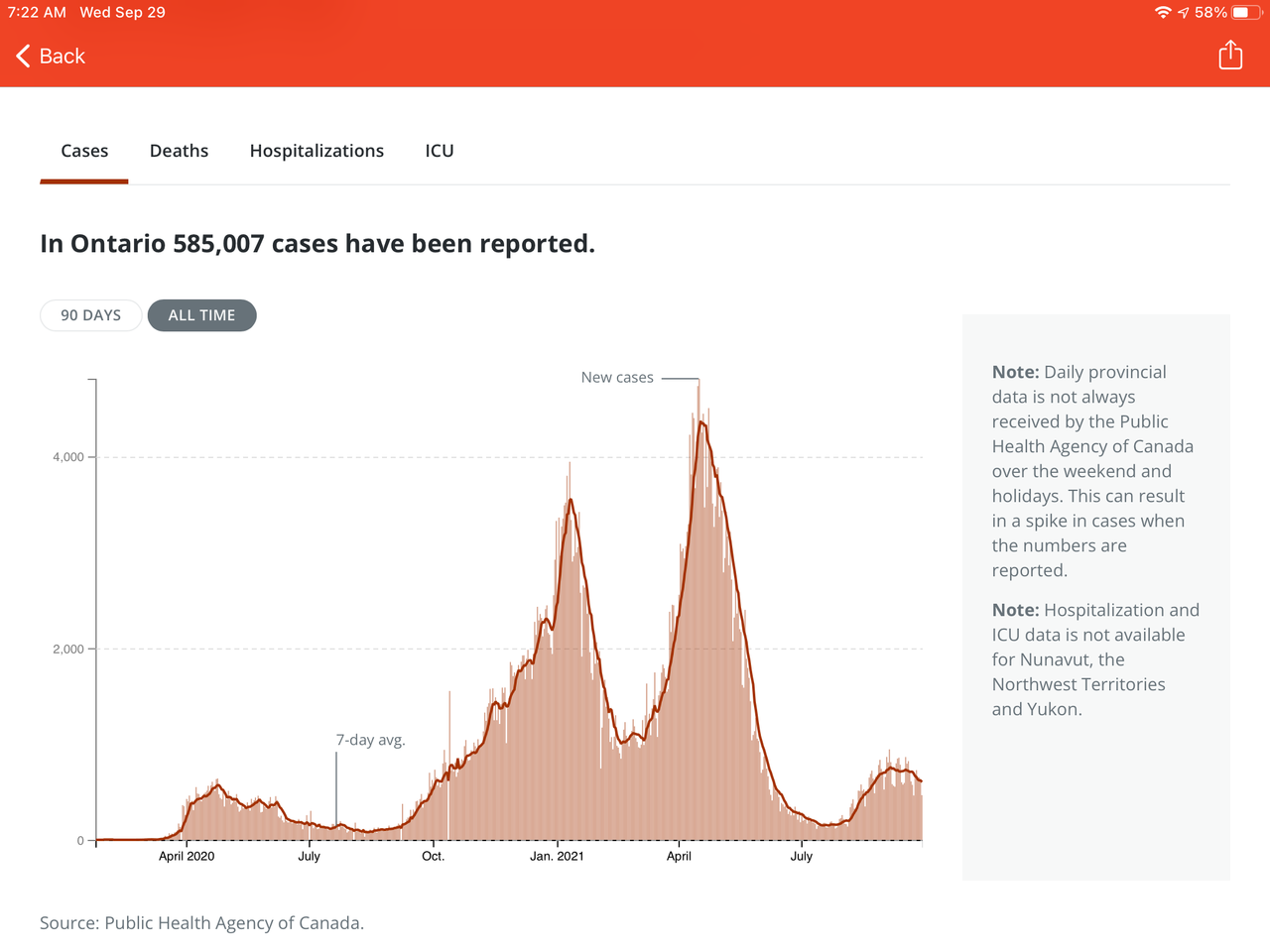Tap the source Public Health Agency text
The image size is (1270, 952).
pyautogui.click(x=201, y=923)
